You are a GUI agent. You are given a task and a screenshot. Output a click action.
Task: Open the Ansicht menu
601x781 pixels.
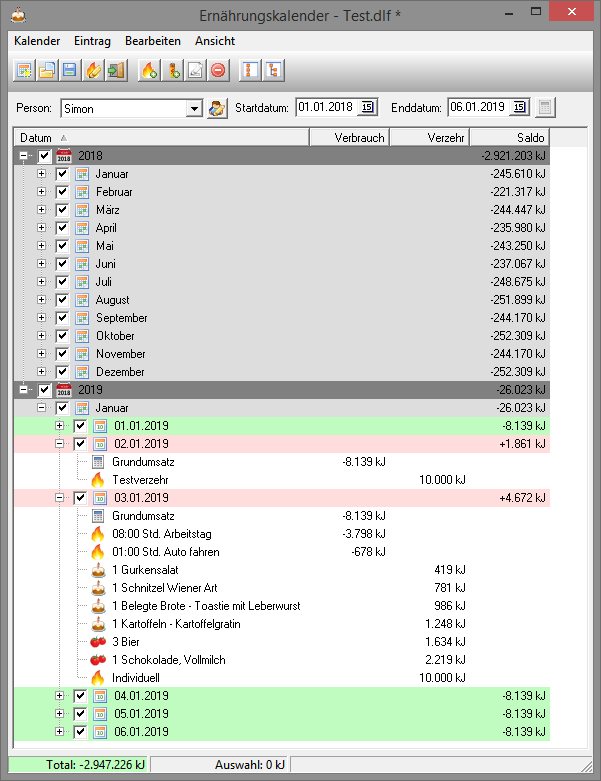[x=215, y=41]
